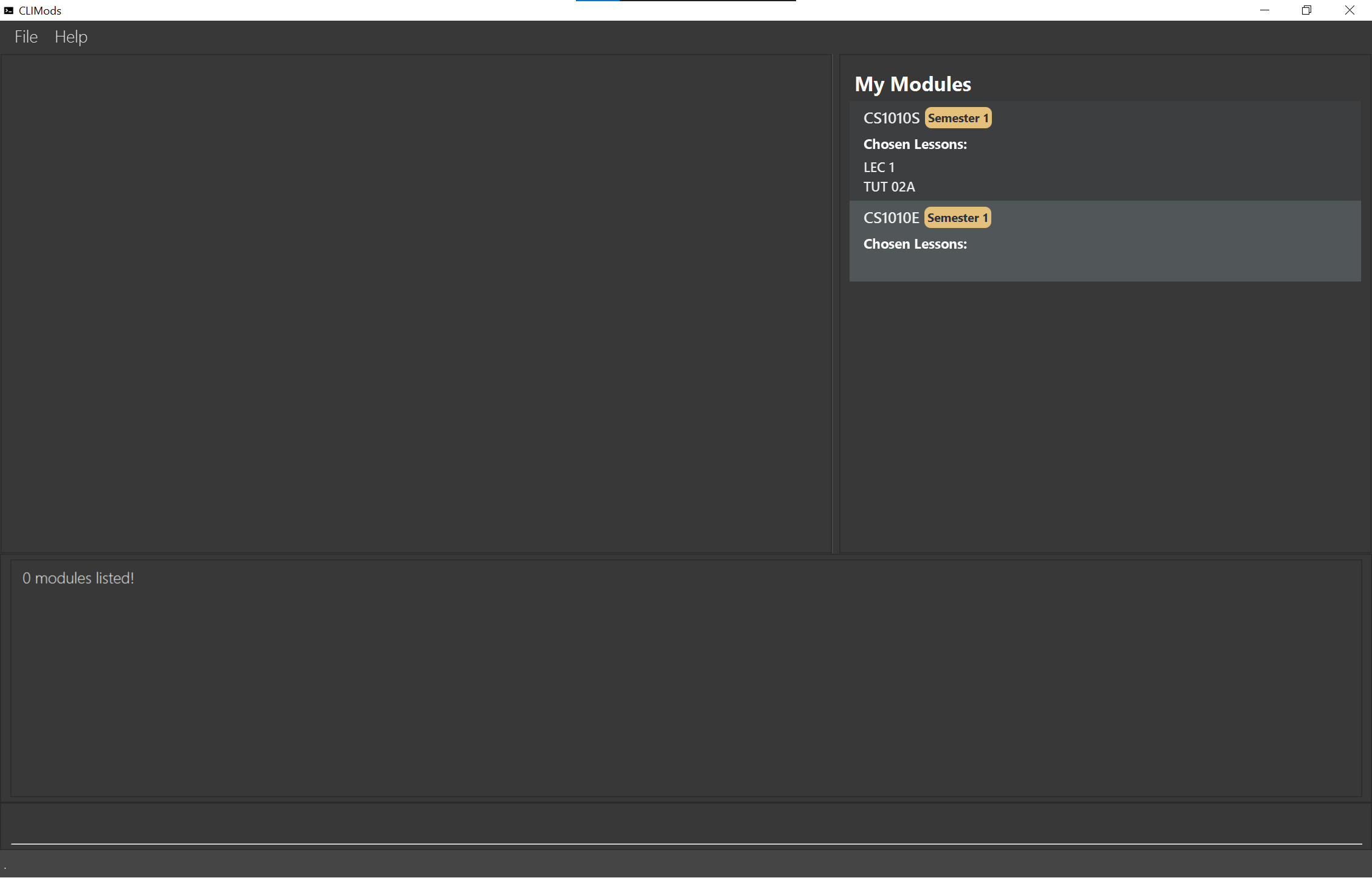Image resolution: width=1372 pixels, height=878 pixels.
Task: Click the CLIMods title bar app icon
Action: click(9, 10)
